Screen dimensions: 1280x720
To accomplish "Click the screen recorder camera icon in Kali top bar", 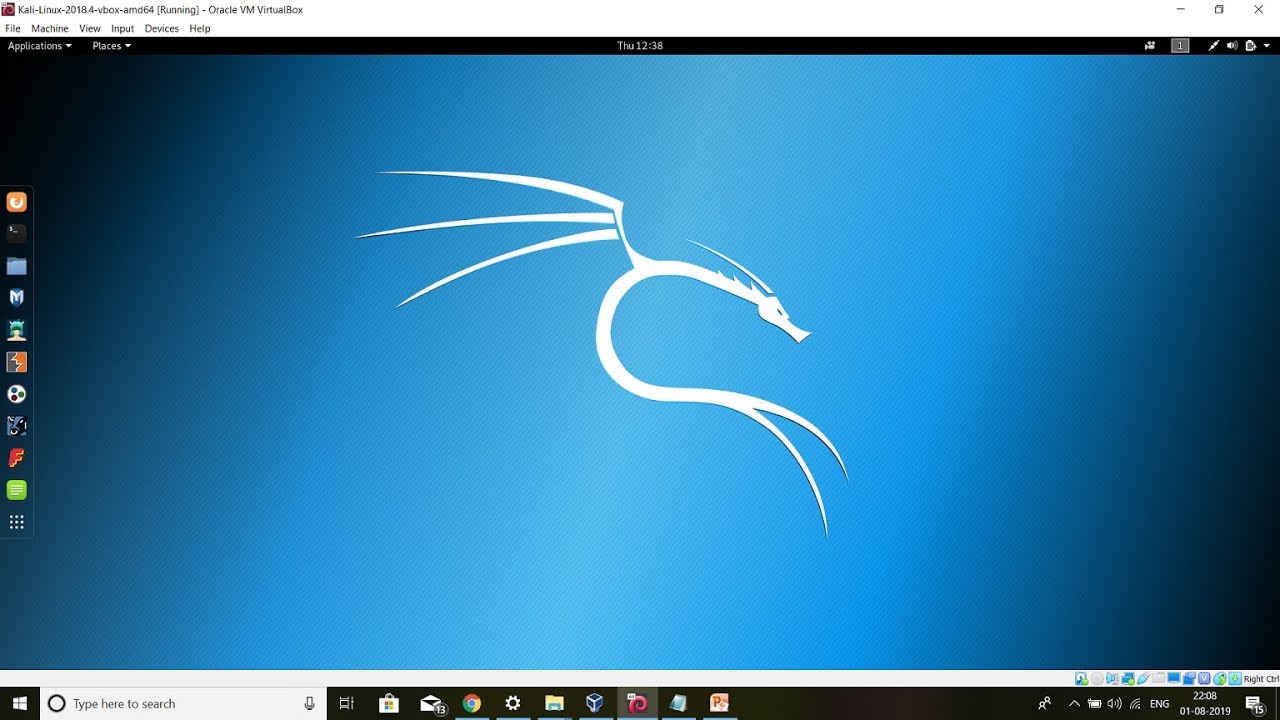I will coord(1150,46).
